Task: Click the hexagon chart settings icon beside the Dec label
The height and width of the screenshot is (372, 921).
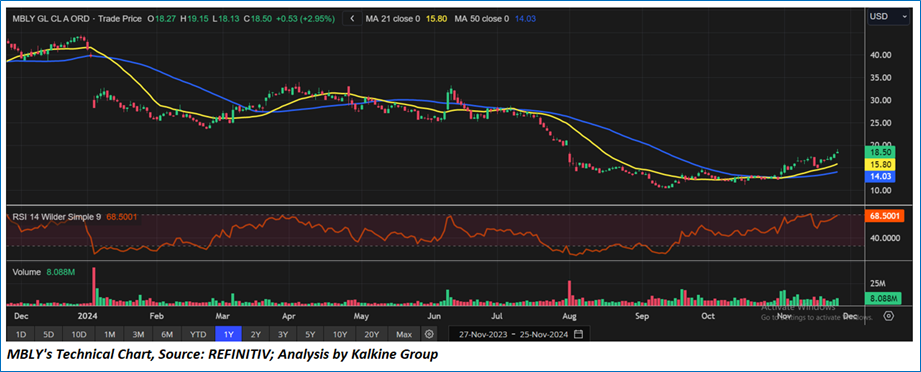Action: (889, 316)
